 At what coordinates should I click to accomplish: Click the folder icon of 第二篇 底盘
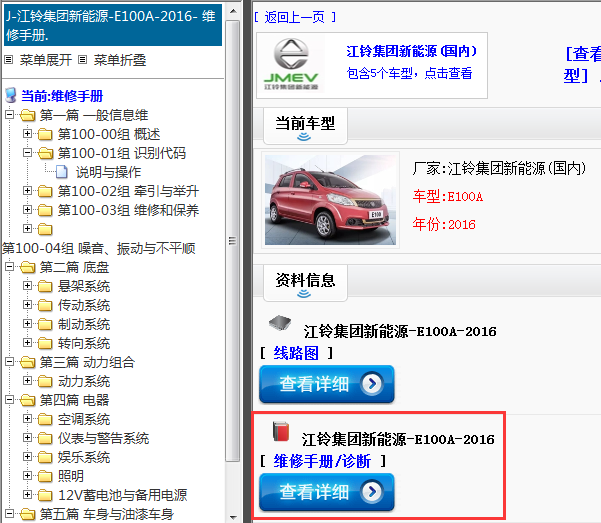(x=27, y=267)
